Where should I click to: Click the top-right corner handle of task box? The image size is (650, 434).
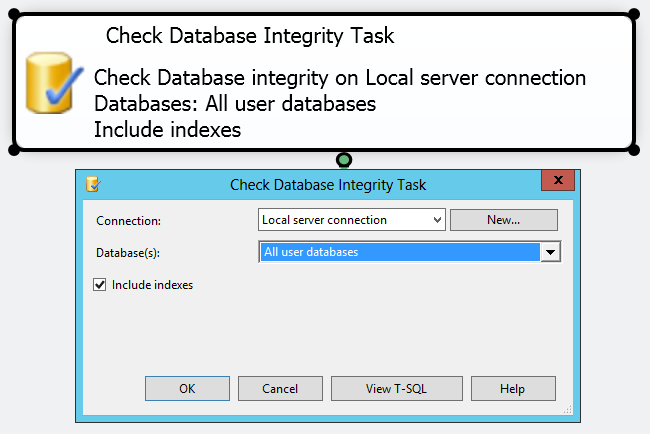tap(634, 14)
